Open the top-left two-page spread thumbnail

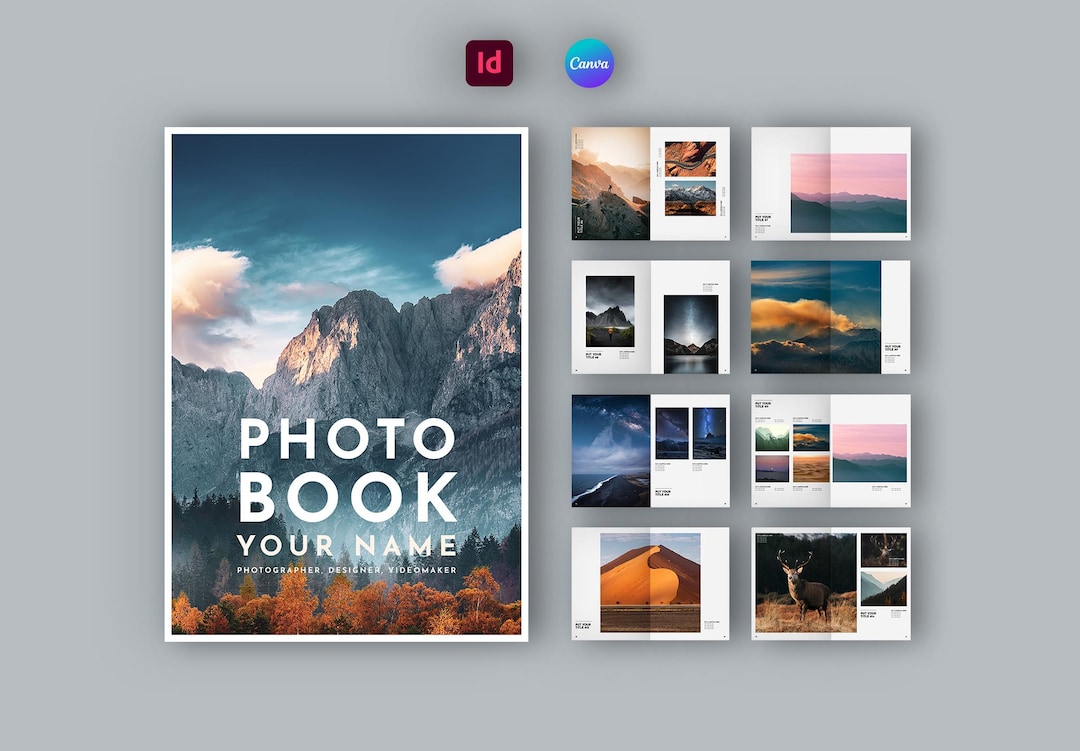coord(650,185)
